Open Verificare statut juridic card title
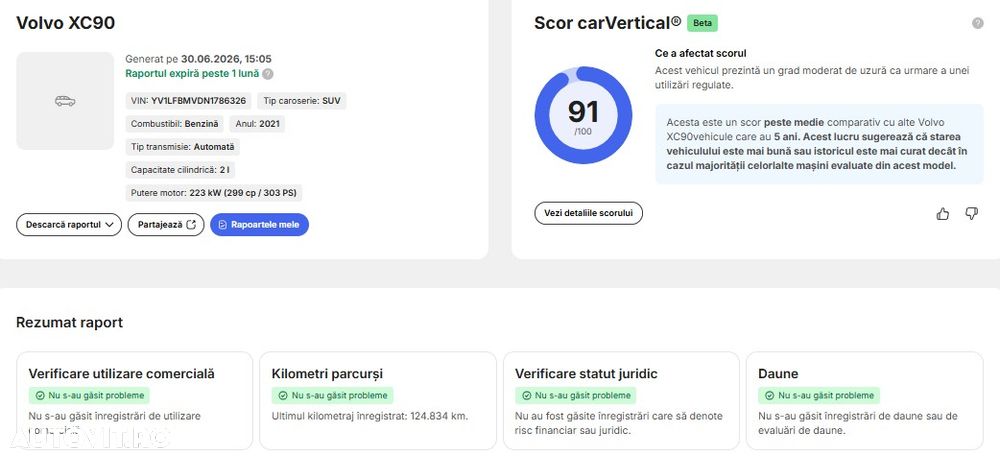The width and height of the screenshot is (1000, 458). point(586,374)
